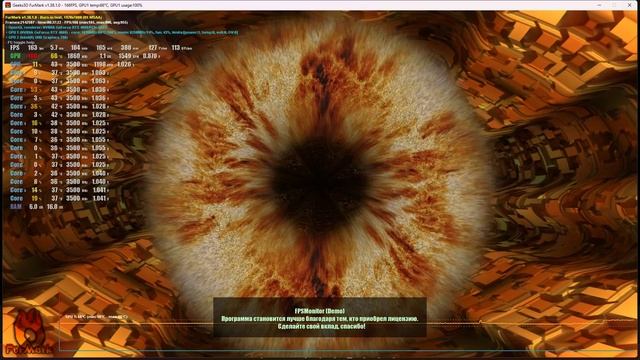
Task: Click the GPU voltage value 0.870
Action: tap(150, 56)
